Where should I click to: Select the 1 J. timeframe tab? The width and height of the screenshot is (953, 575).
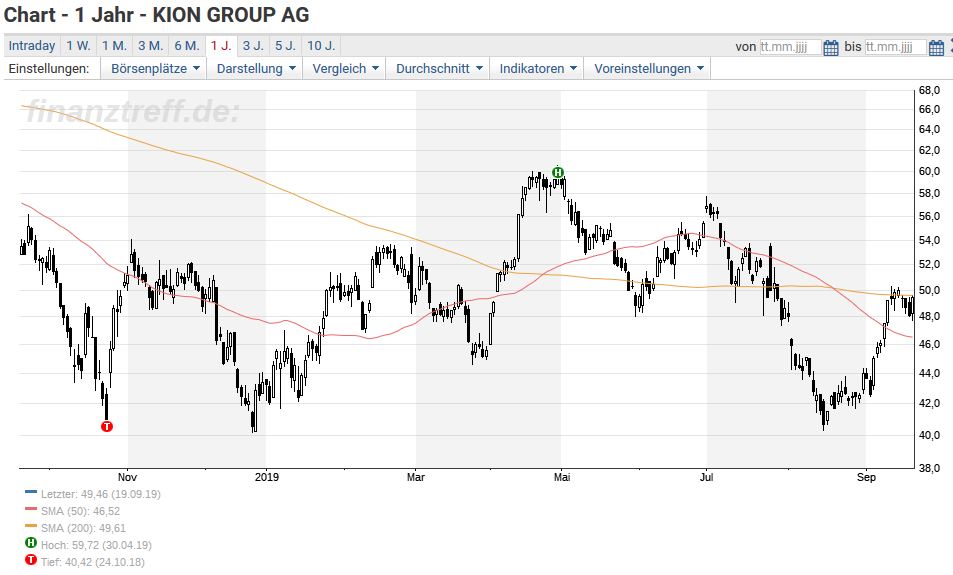[221, 46]
